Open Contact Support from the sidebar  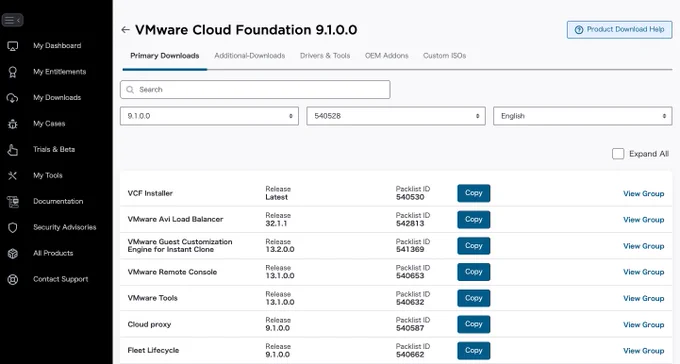pyautogui.click(x=60, y=279)
